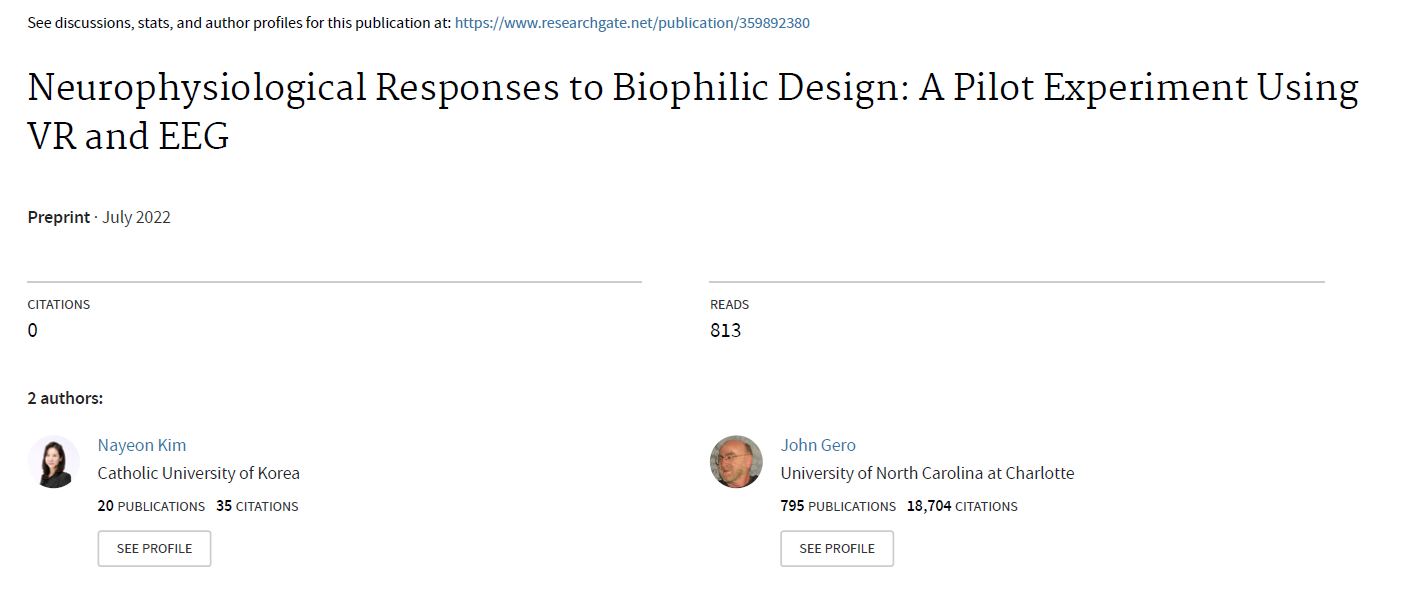
Task: Click See Profile button under Nayeon Kim
Action: point(154,548)
